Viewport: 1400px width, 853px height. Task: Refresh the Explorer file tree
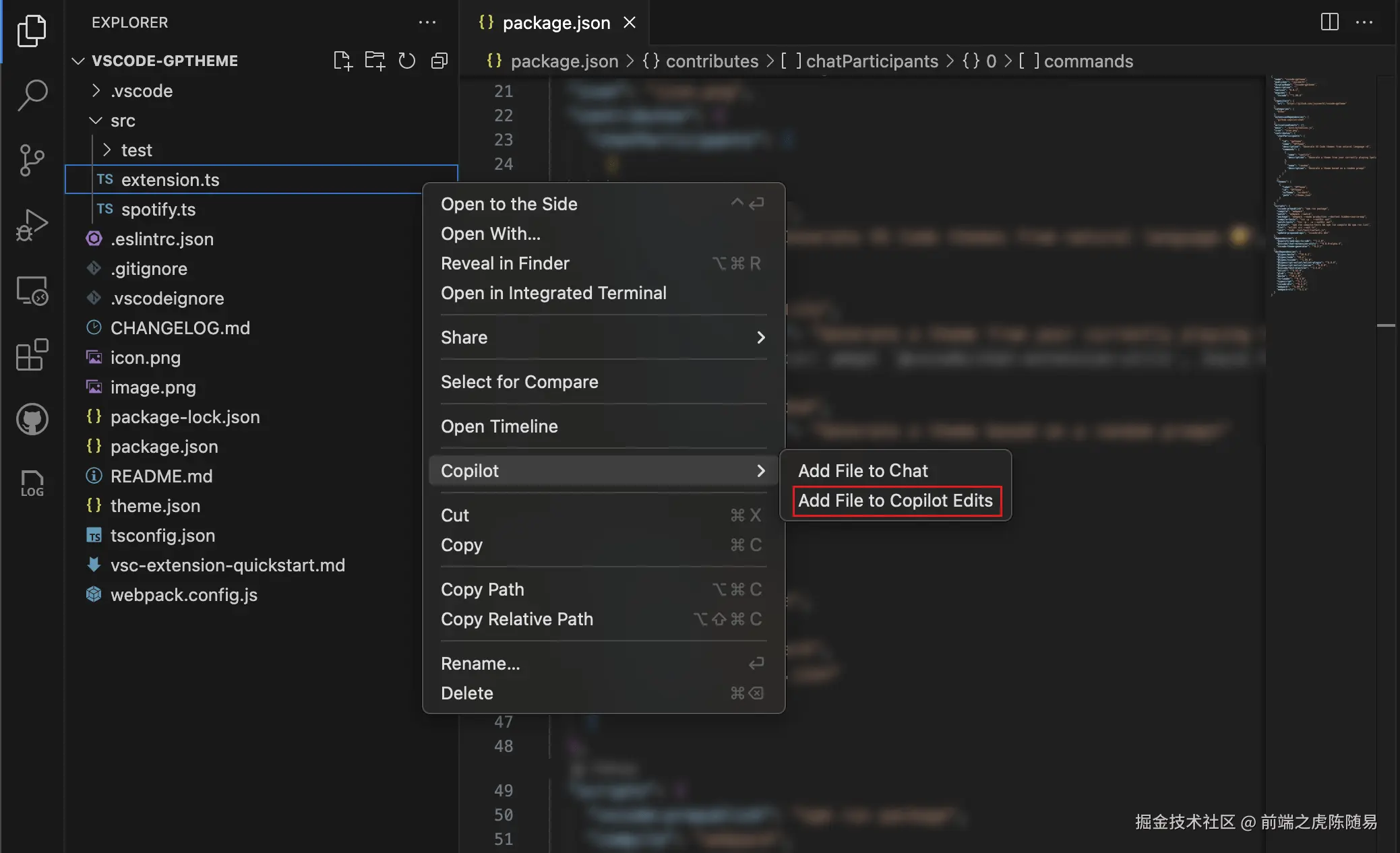407,61
